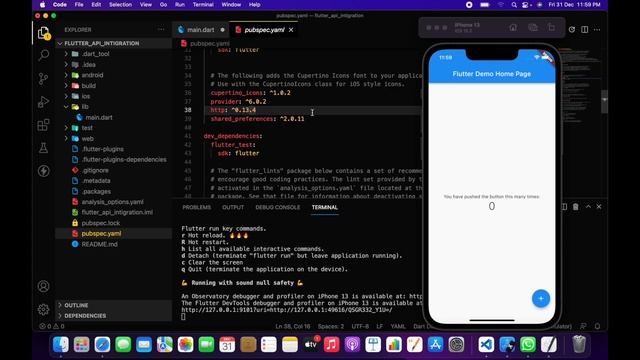
Task: Open Music app in the Dock
Action: point(331,344)
